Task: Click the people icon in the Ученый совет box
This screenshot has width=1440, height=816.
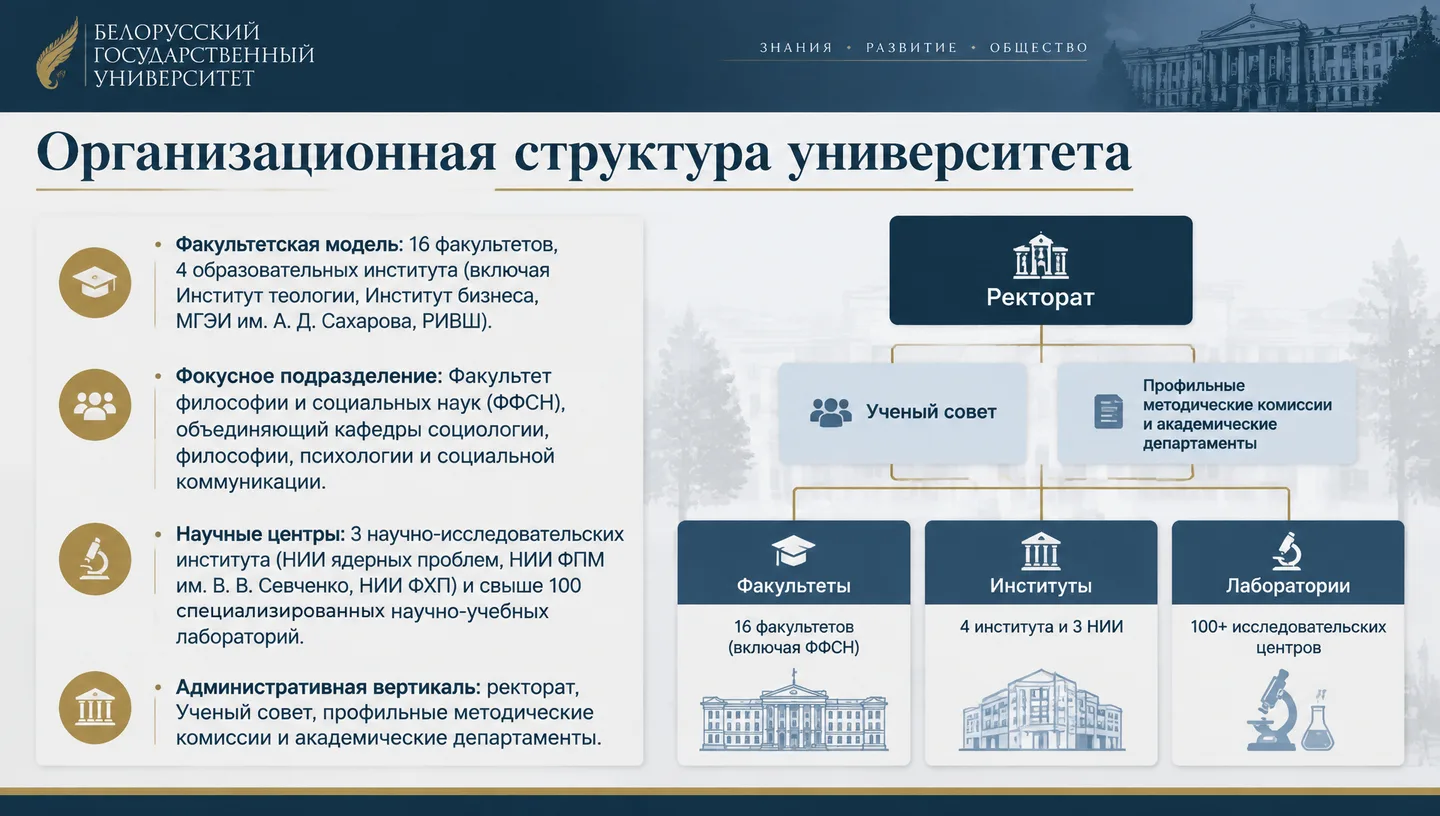Action: (x=831, y=412)
